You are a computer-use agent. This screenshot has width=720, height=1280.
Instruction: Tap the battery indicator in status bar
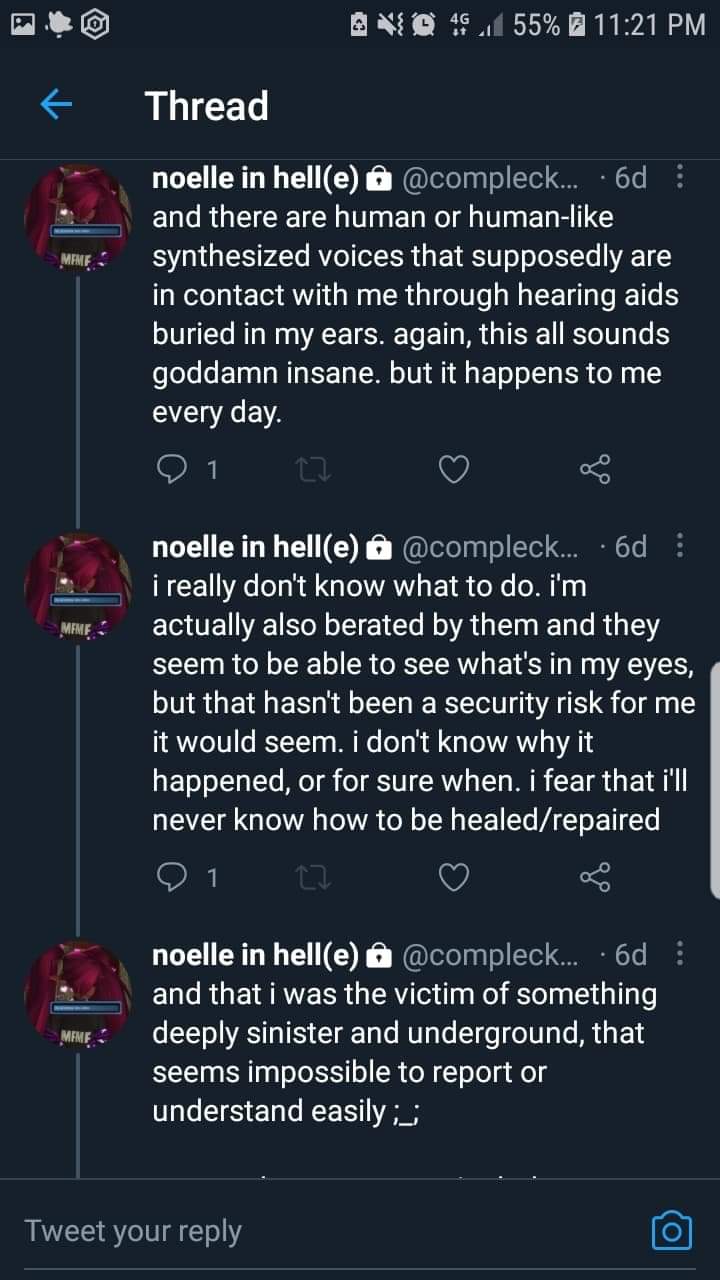coord(577,24)
